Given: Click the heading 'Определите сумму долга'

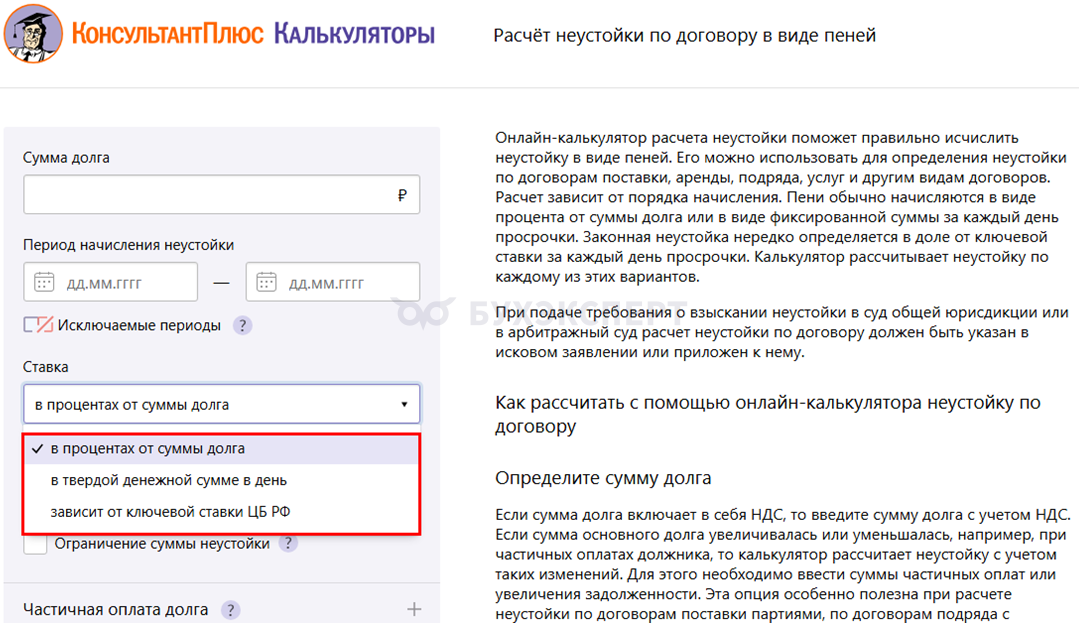Looking at the screenshot, I should pyautogui.click(x=603, y=478).
